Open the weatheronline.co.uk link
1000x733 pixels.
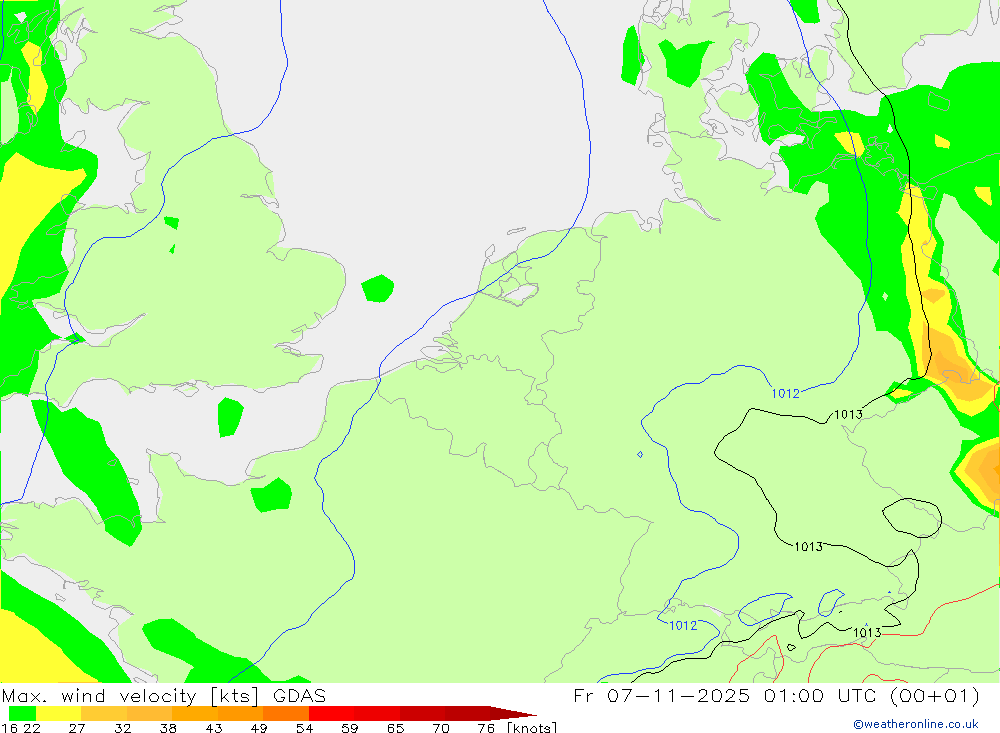pos(916,724)
